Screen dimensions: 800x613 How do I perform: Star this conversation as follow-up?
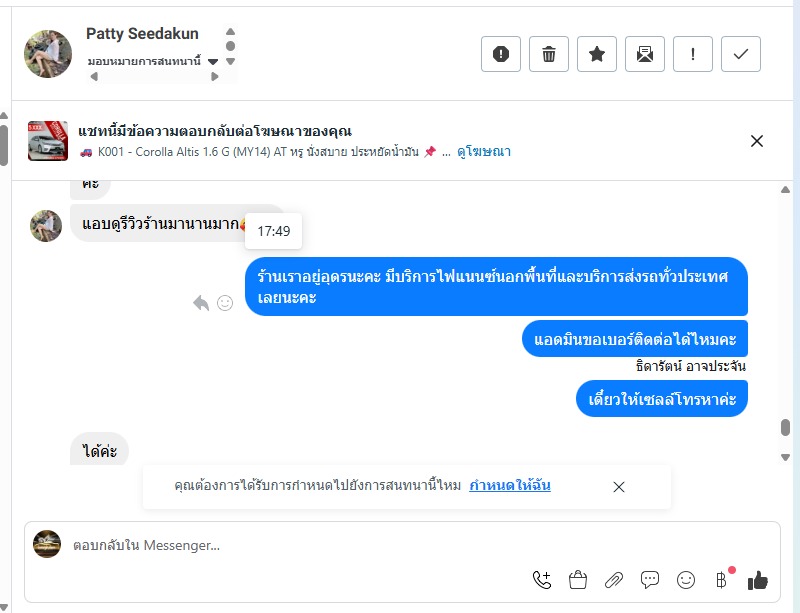click(x=597, y=54)
